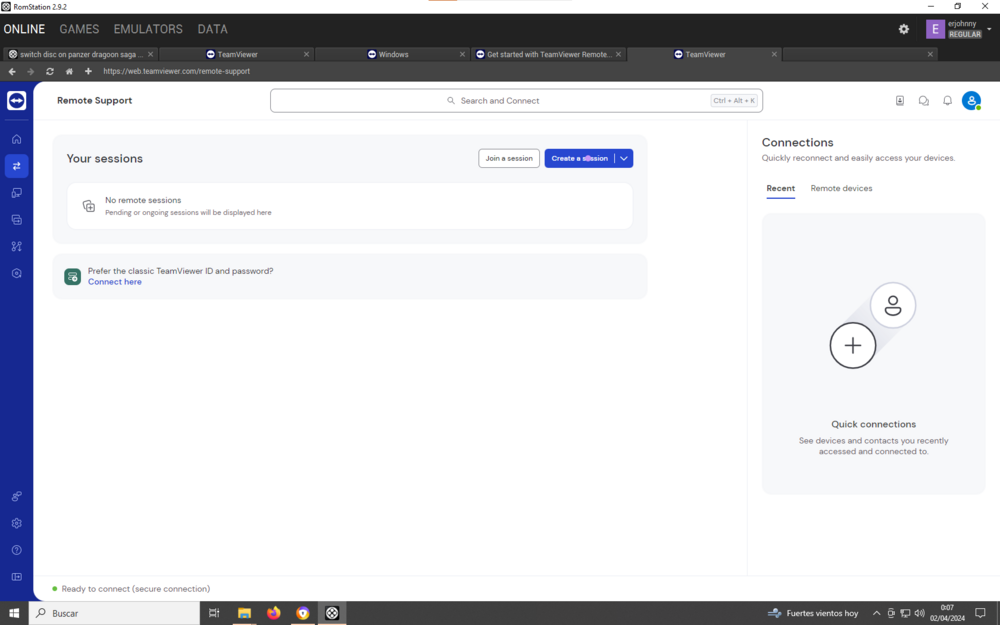Click the user profile avatar icon
The width and height of the screenshot is (1000, 625).
point(971,101)
